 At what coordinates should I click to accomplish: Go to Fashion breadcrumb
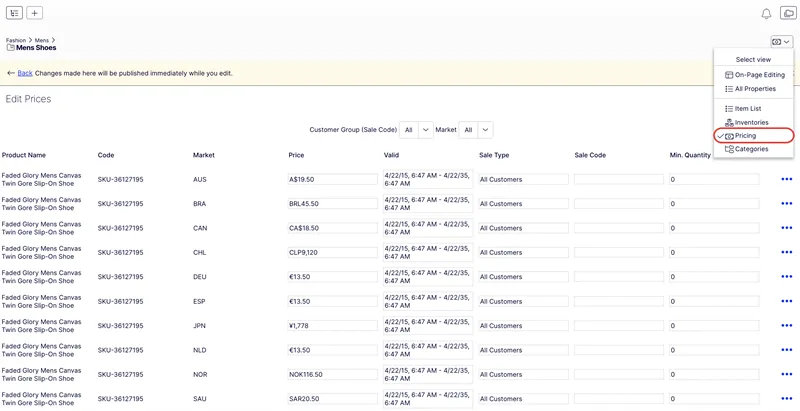[x=16, y=40]
